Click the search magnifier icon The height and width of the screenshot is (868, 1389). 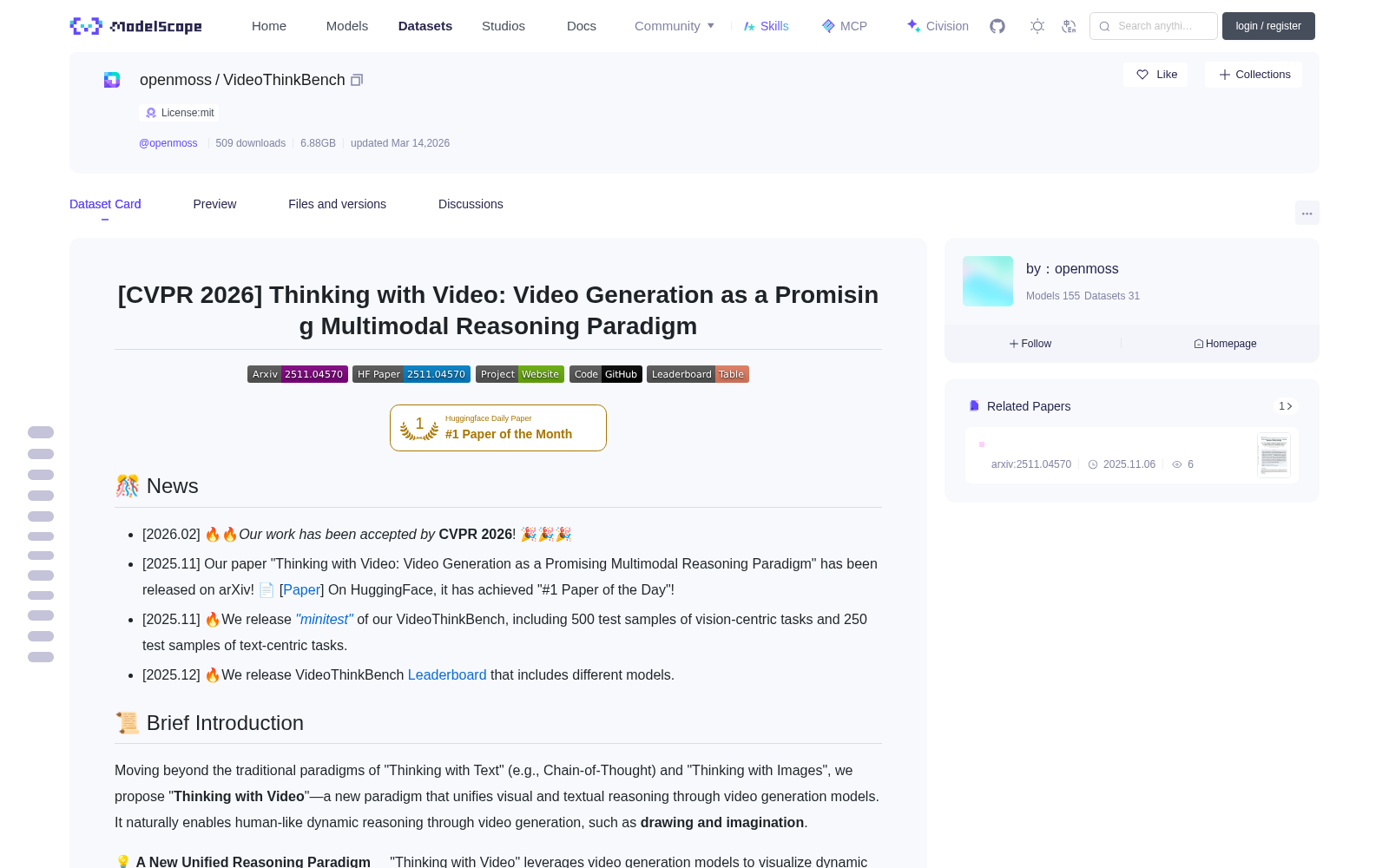click(1104, 26)
